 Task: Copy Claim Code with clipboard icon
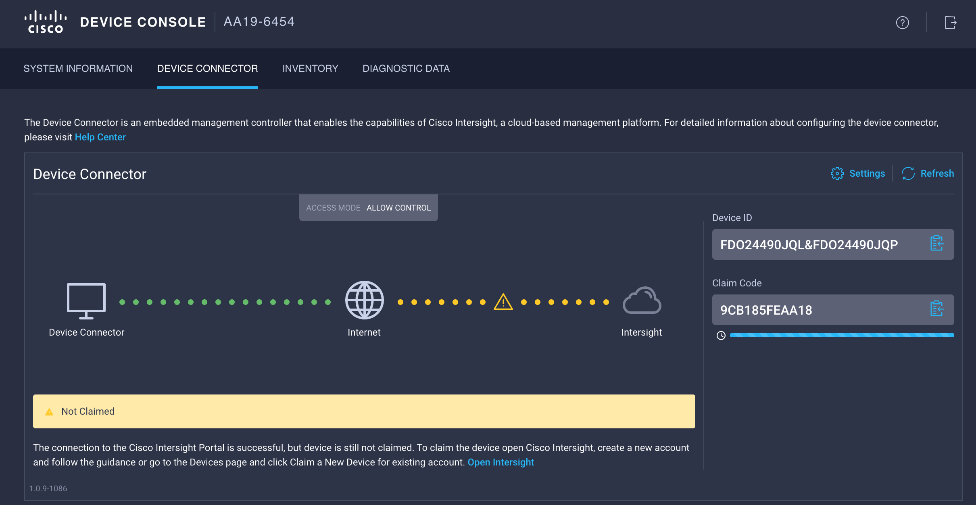pos(936,309)
